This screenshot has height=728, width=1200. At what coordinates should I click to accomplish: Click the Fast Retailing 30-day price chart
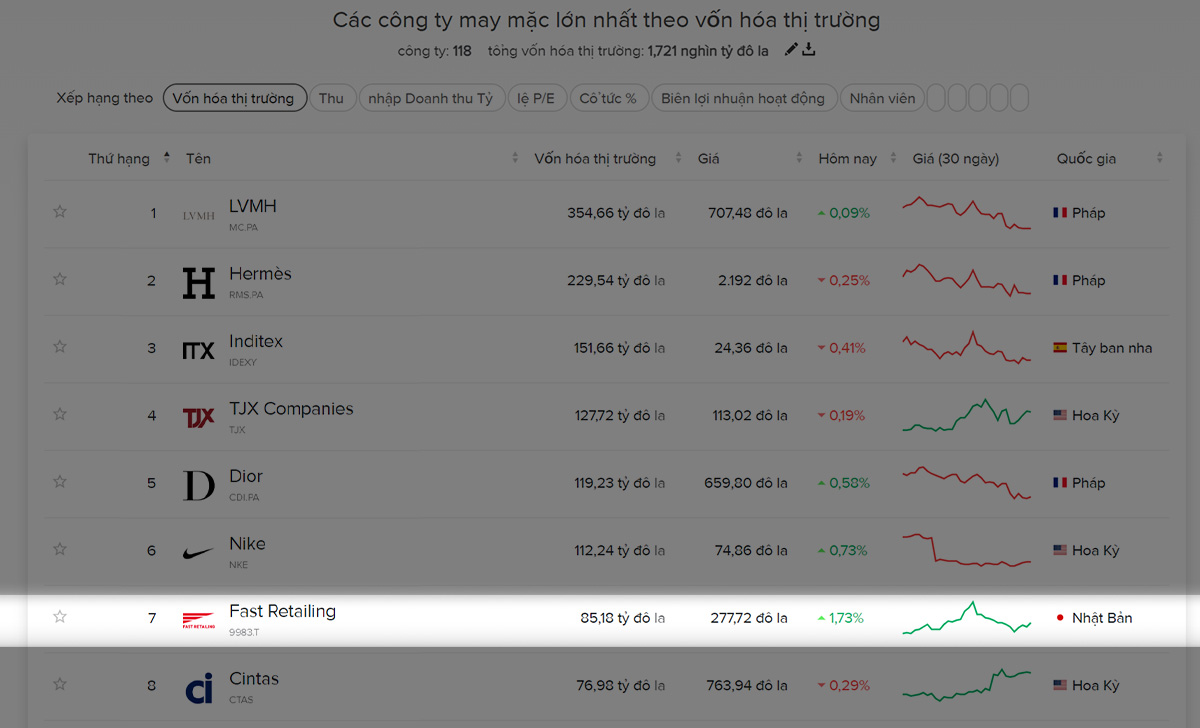(x=965, y=618)
